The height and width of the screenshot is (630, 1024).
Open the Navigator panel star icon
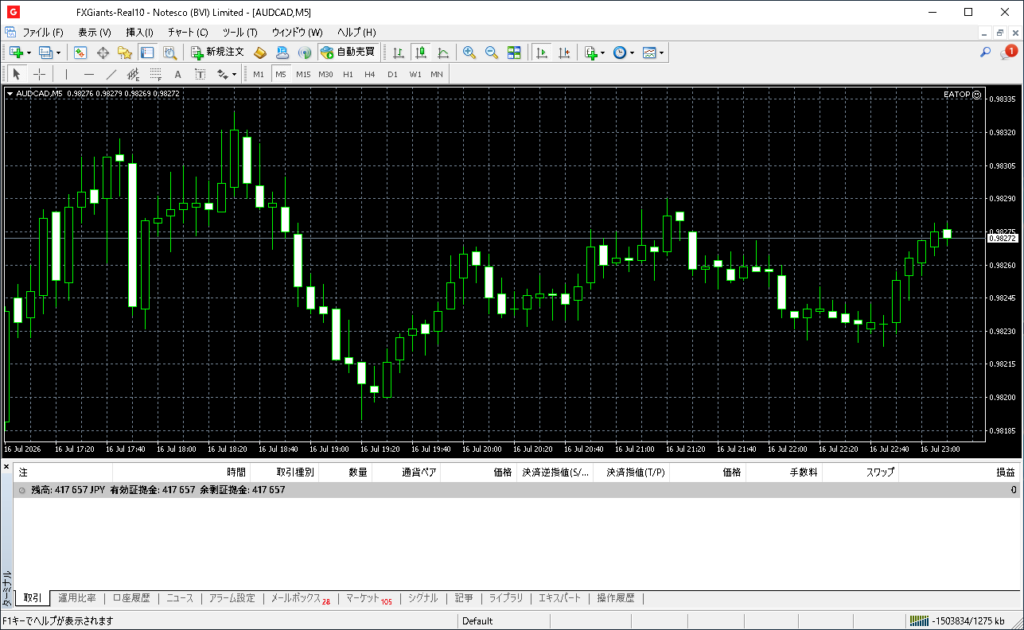125,53
